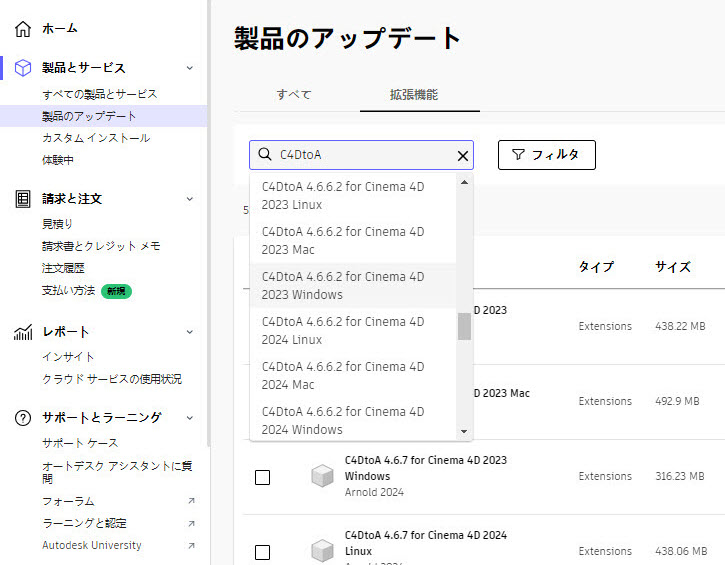Click the 492.9 MB size value
725x565 pixels.
(x=677, y=401)
